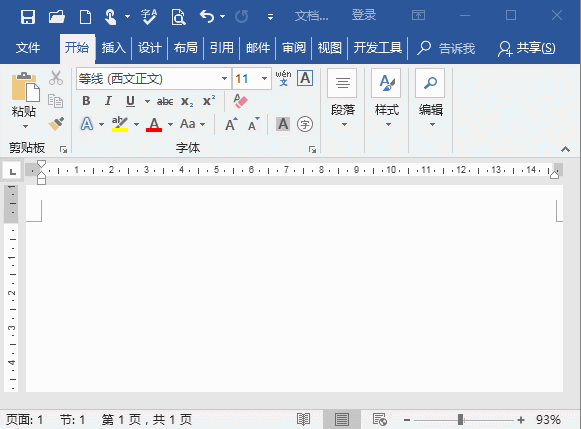Open the Print Preview icon in title bar
Image resolution: width=581 pixels, height=429 pixels.
pos(178,17)
